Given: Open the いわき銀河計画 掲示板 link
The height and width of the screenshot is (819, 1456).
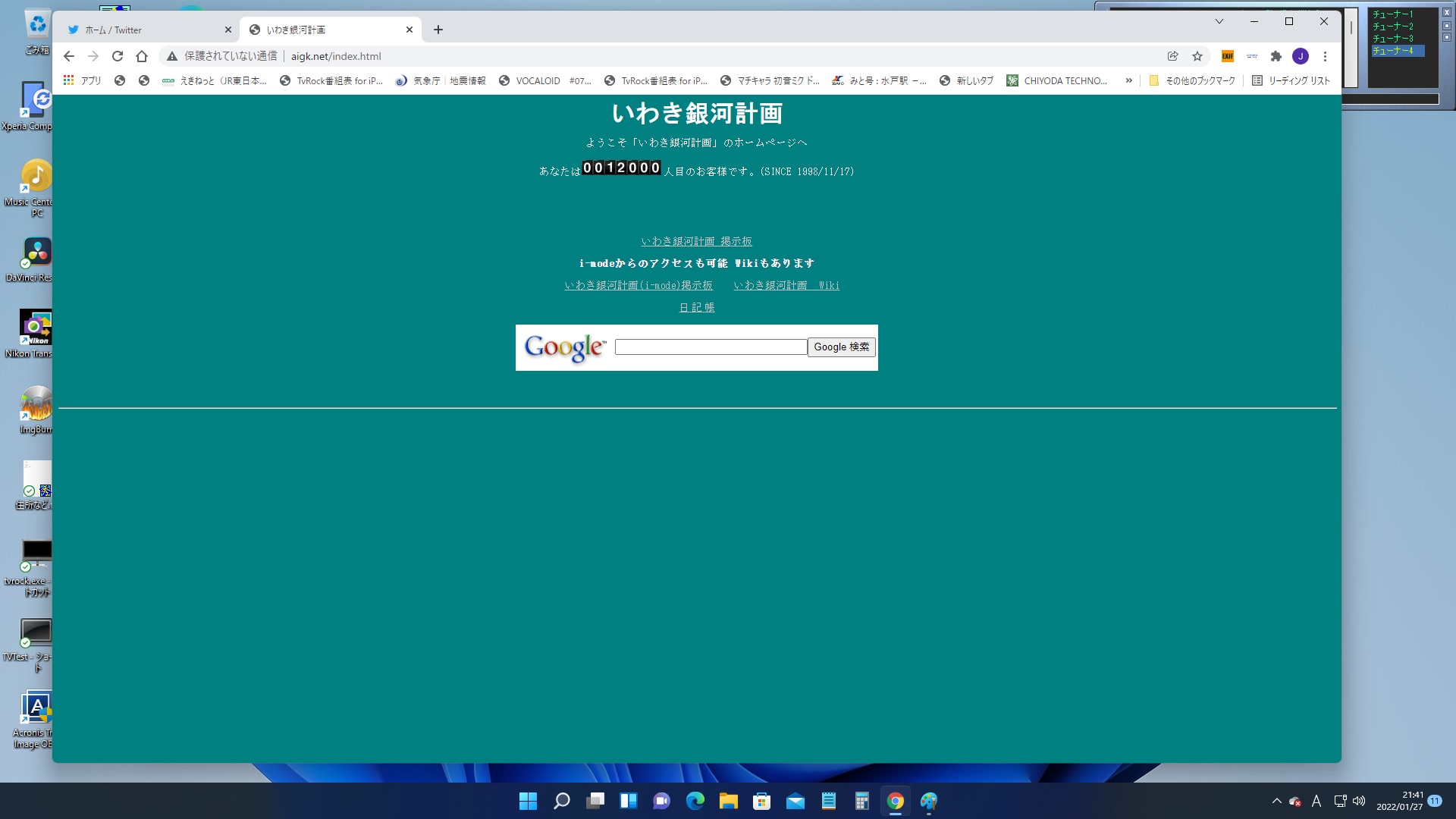Looking at the screenshot, I should click(x=696, y=241).
